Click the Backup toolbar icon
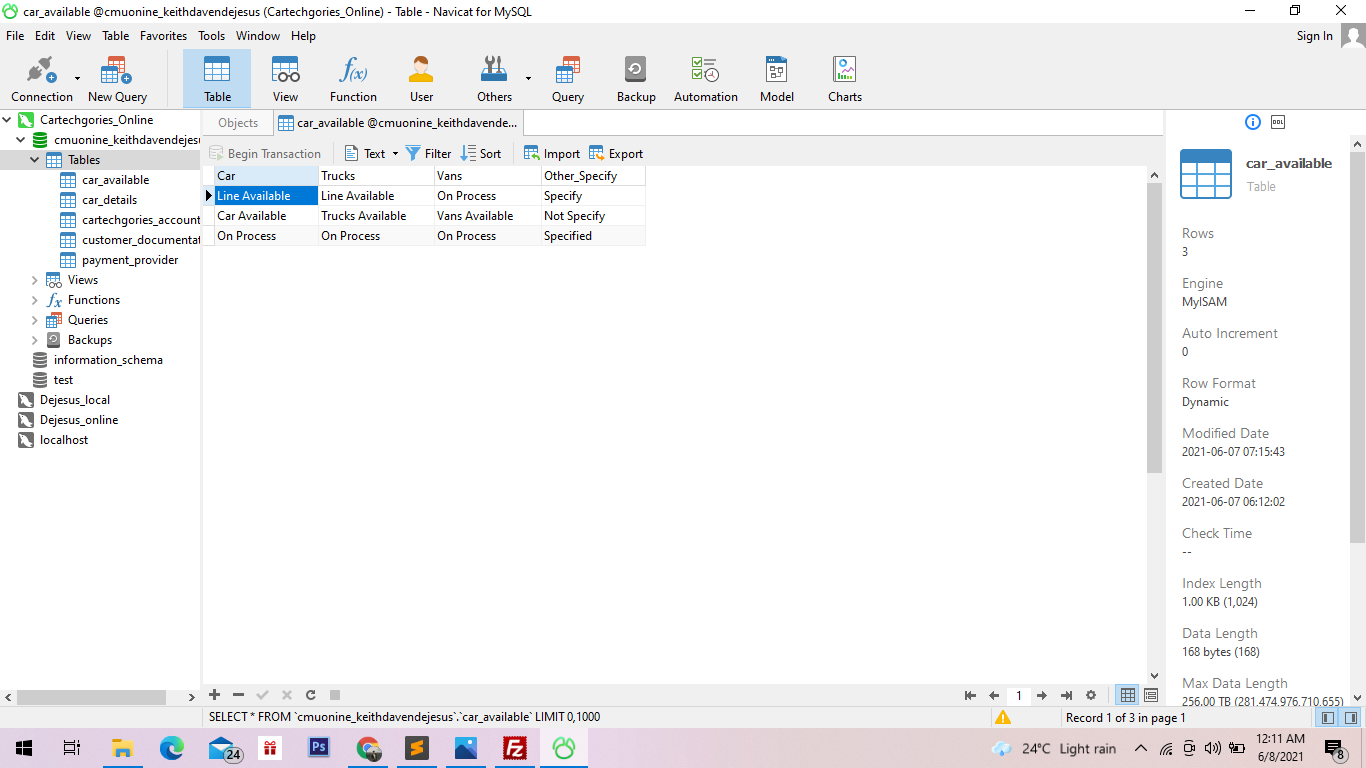Screen dimensions: 1366x768 click(x=635, y=79)
